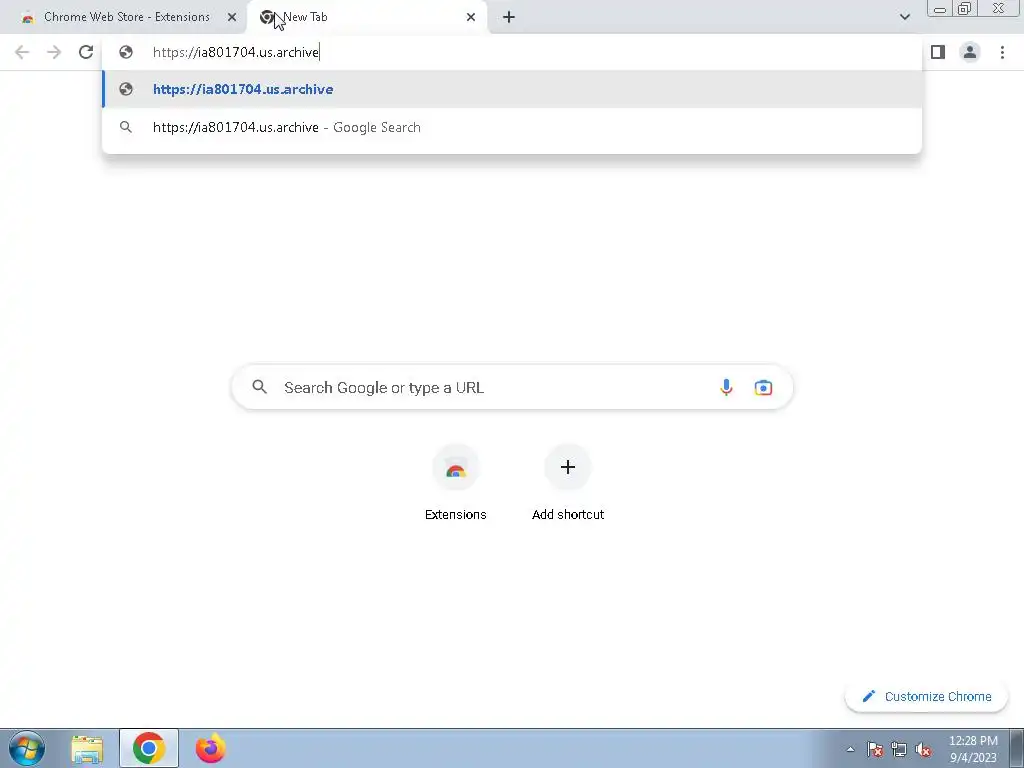Show hidden system tray icons arrow
Screen dimensions: 1024x768
coord(850,749)
